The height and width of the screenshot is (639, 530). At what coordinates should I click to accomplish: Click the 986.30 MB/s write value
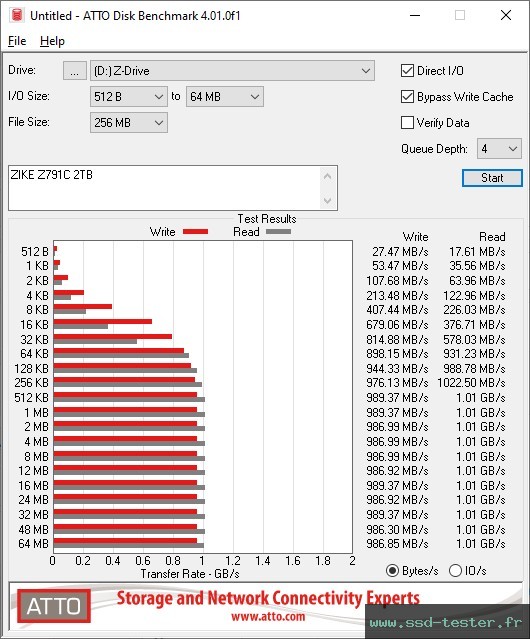(397, 529)
